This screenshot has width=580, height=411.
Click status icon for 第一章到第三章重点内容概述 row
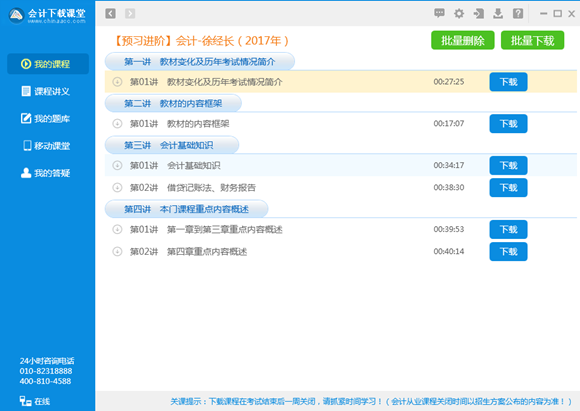click(x=117, y=229)
